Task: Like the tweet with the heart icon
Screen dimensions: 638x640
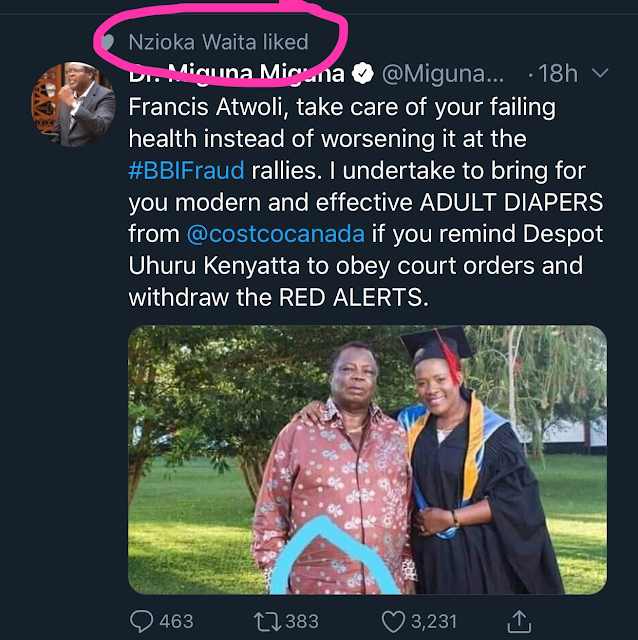Action: [393, 621]
